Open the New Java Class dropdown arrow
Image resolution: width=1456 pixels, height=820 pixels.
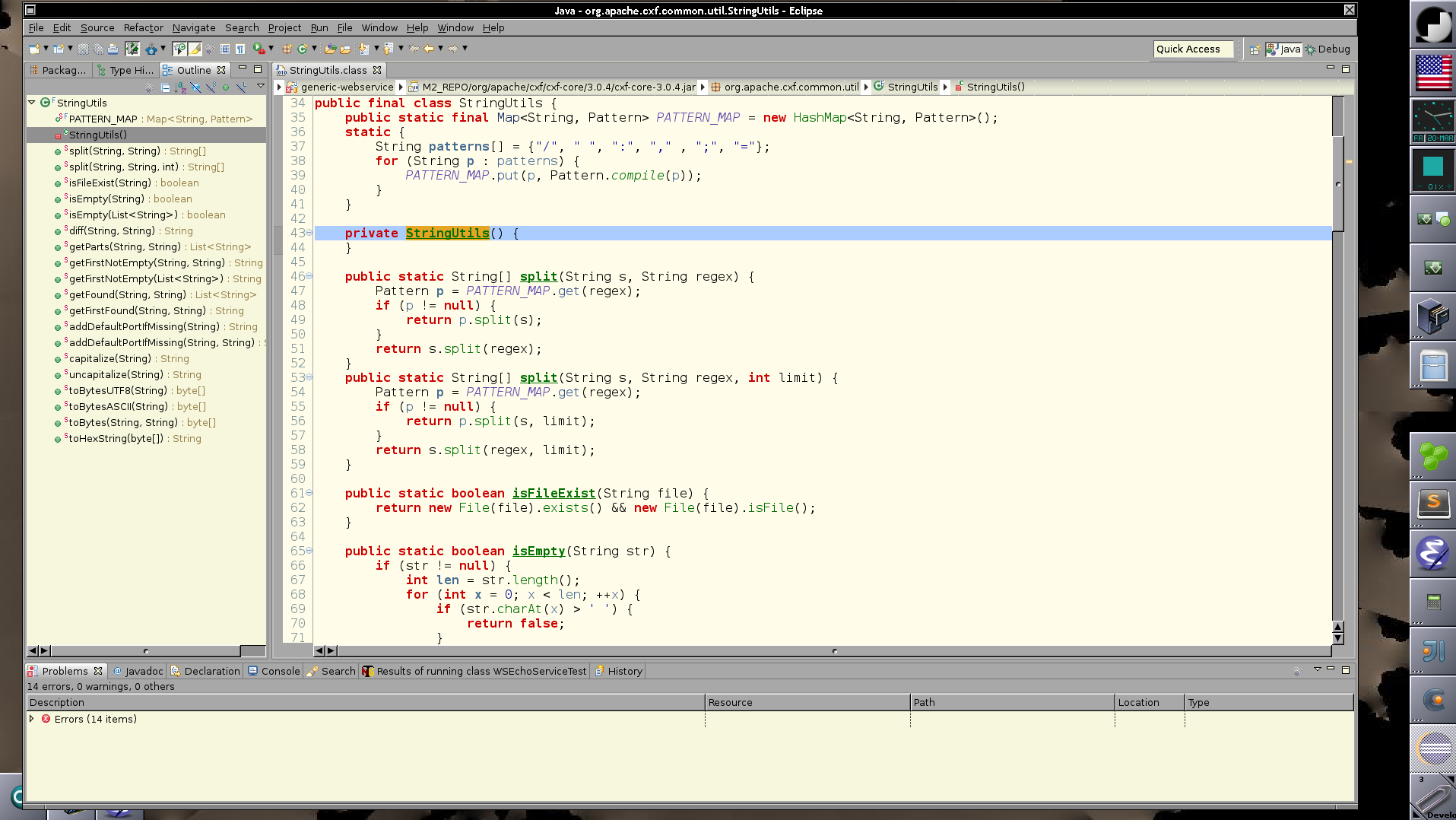click(314, 49)
